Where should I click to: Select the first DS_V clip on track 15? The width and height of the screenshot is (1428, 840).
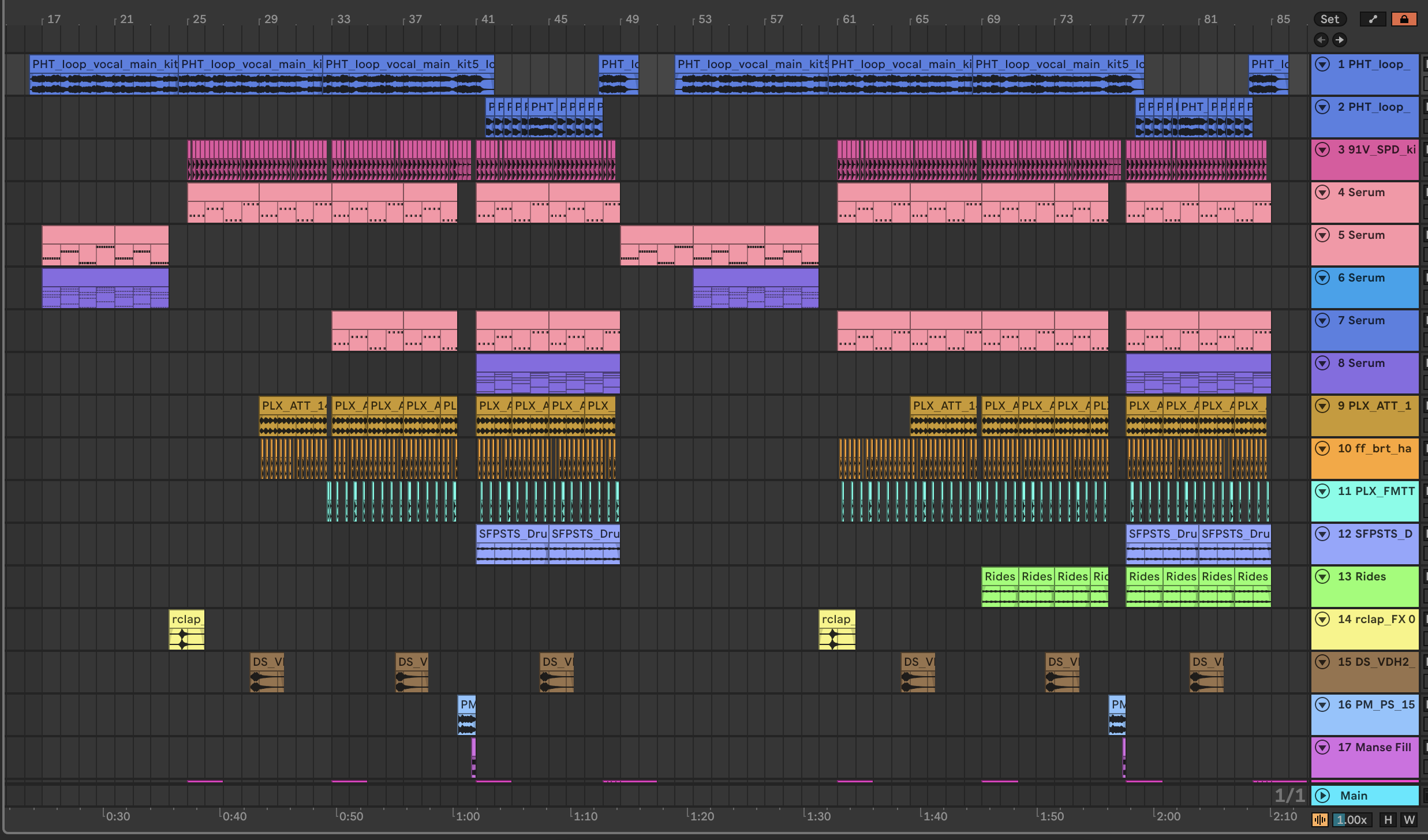pyautogui.click(x=267, y=662)
